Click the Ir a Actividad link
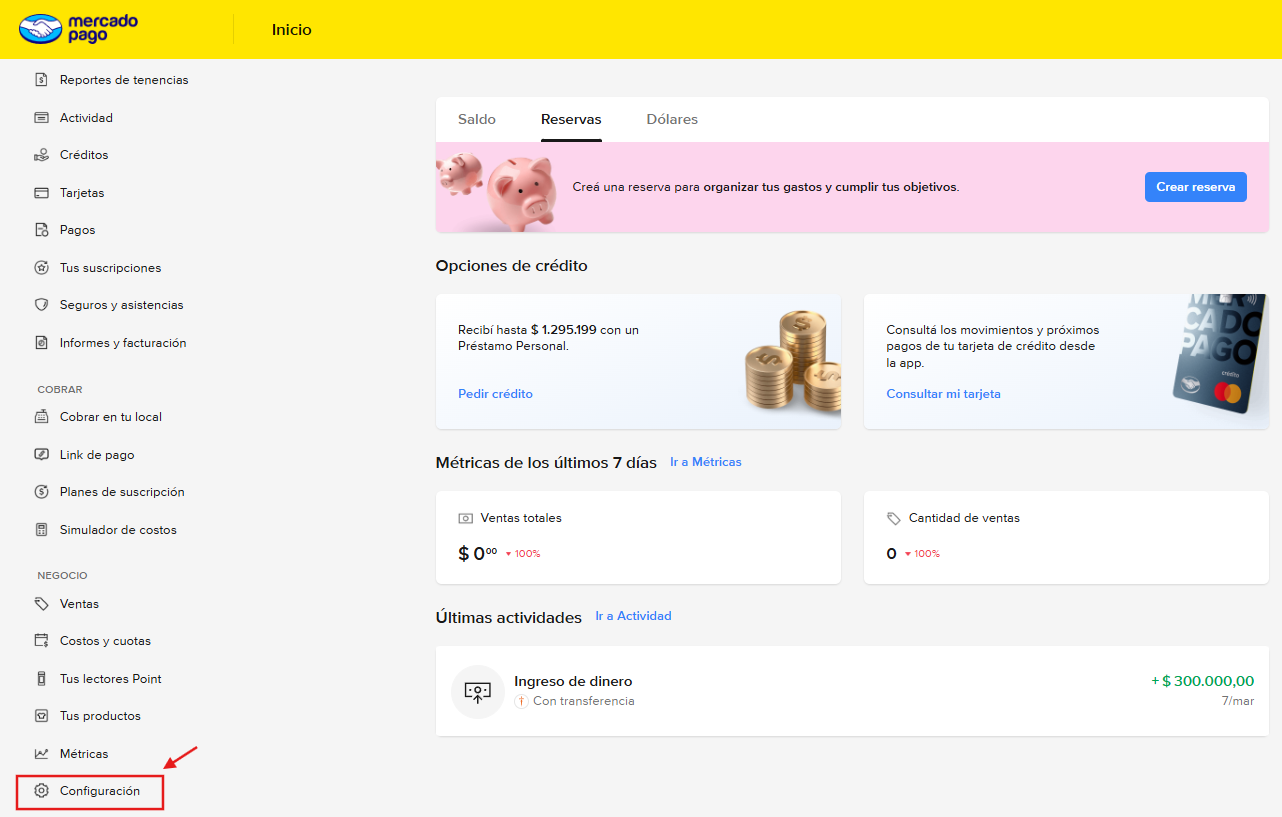 click(633, 616)
